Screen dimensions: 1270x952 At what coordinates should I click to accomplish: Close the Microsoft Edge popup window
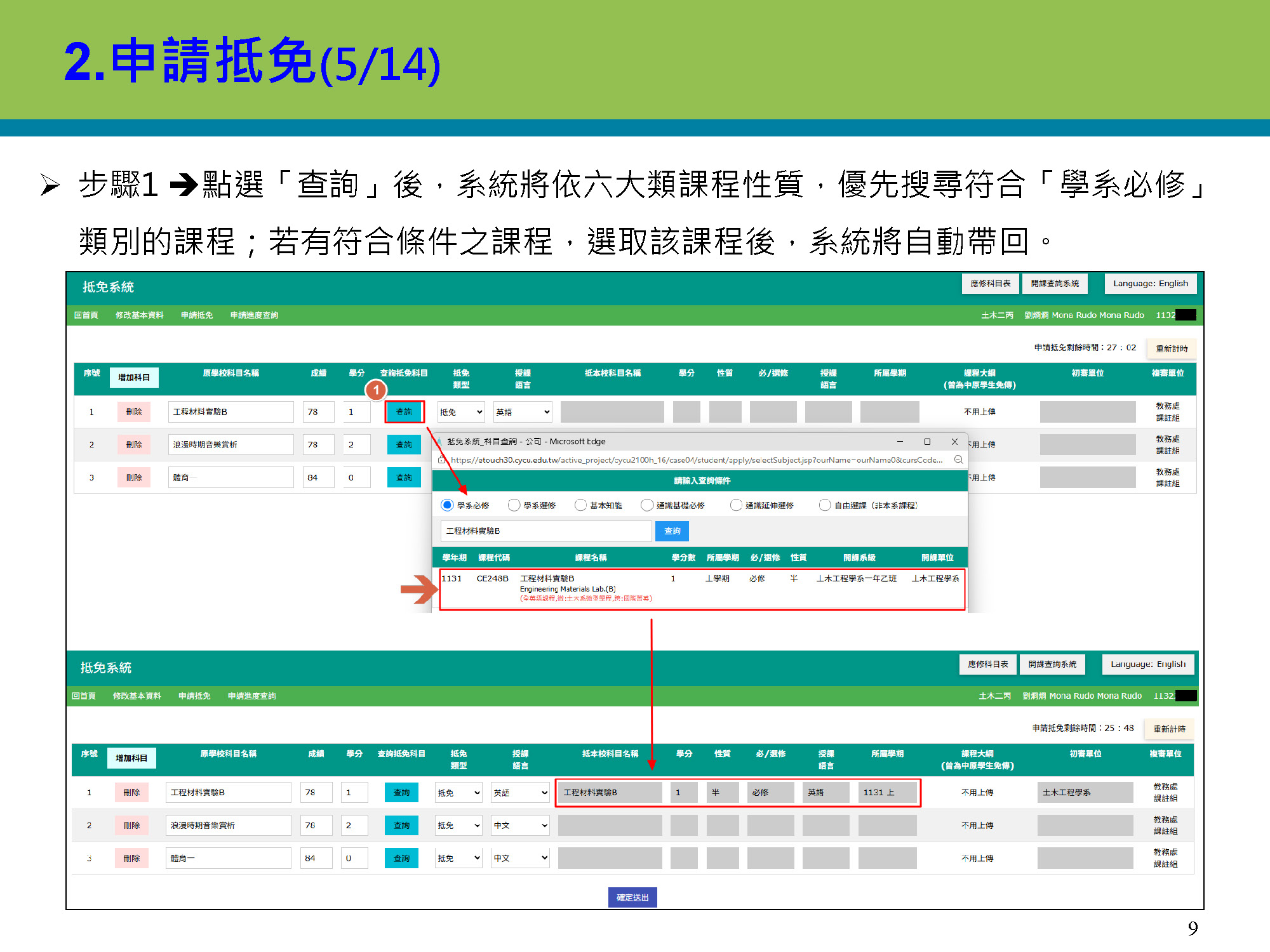954,442
